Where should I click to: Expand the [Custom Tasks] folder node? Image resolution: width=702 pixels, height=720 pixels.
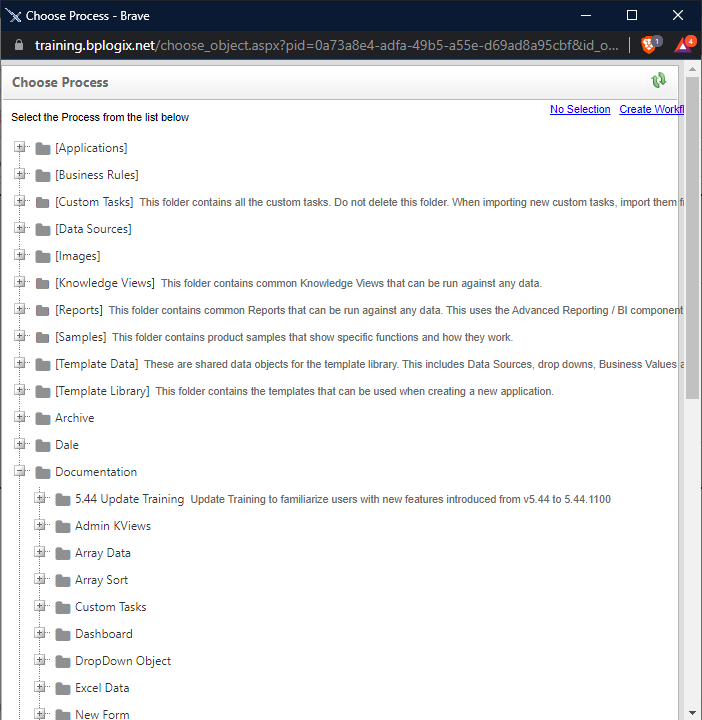coord(19,201)
